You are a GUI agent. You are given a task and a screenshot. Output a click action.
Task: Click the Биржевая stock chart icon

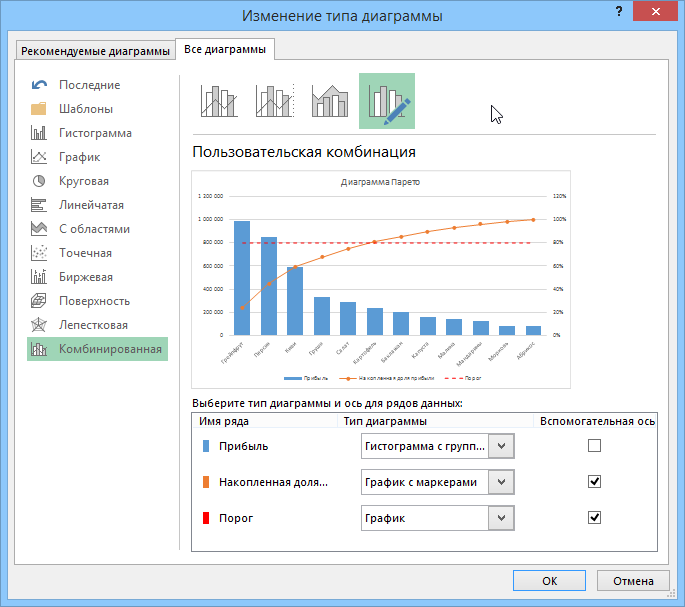[39, 277]
